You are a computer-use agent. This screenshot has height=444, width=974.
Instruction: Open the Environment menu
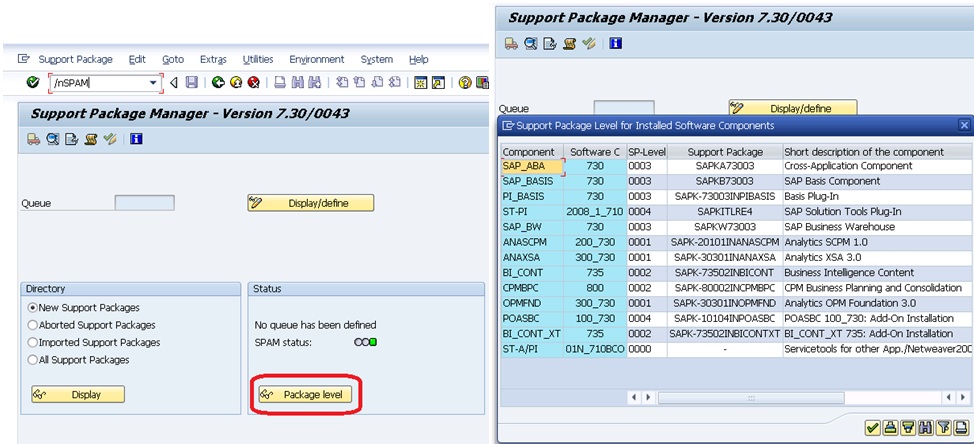pyautogui.click(x=317, y=60)
